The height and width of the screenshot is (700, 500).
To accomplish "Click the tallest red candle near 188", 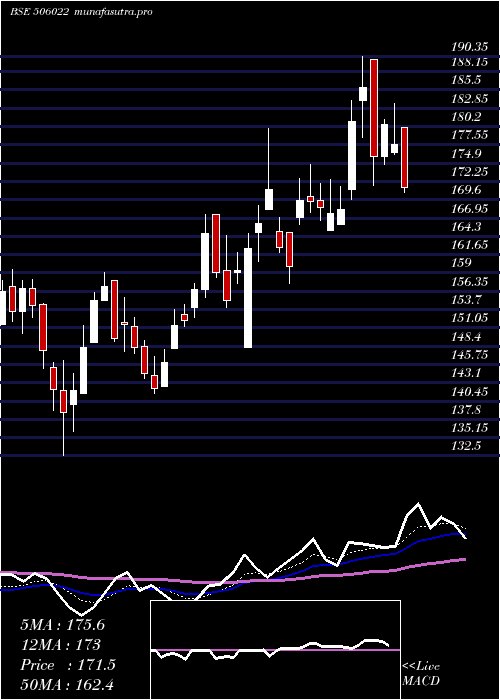I will (x=374, y=108).
